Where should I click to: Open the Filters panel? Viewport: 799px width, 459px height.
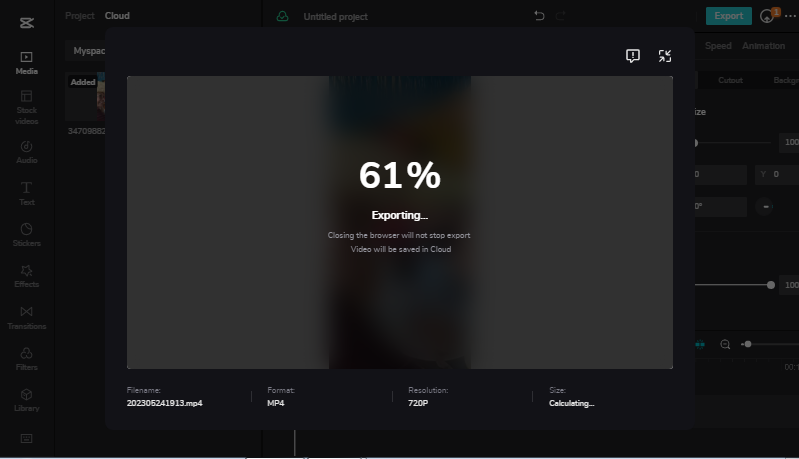pyautogui.click(x=27, y=357)
